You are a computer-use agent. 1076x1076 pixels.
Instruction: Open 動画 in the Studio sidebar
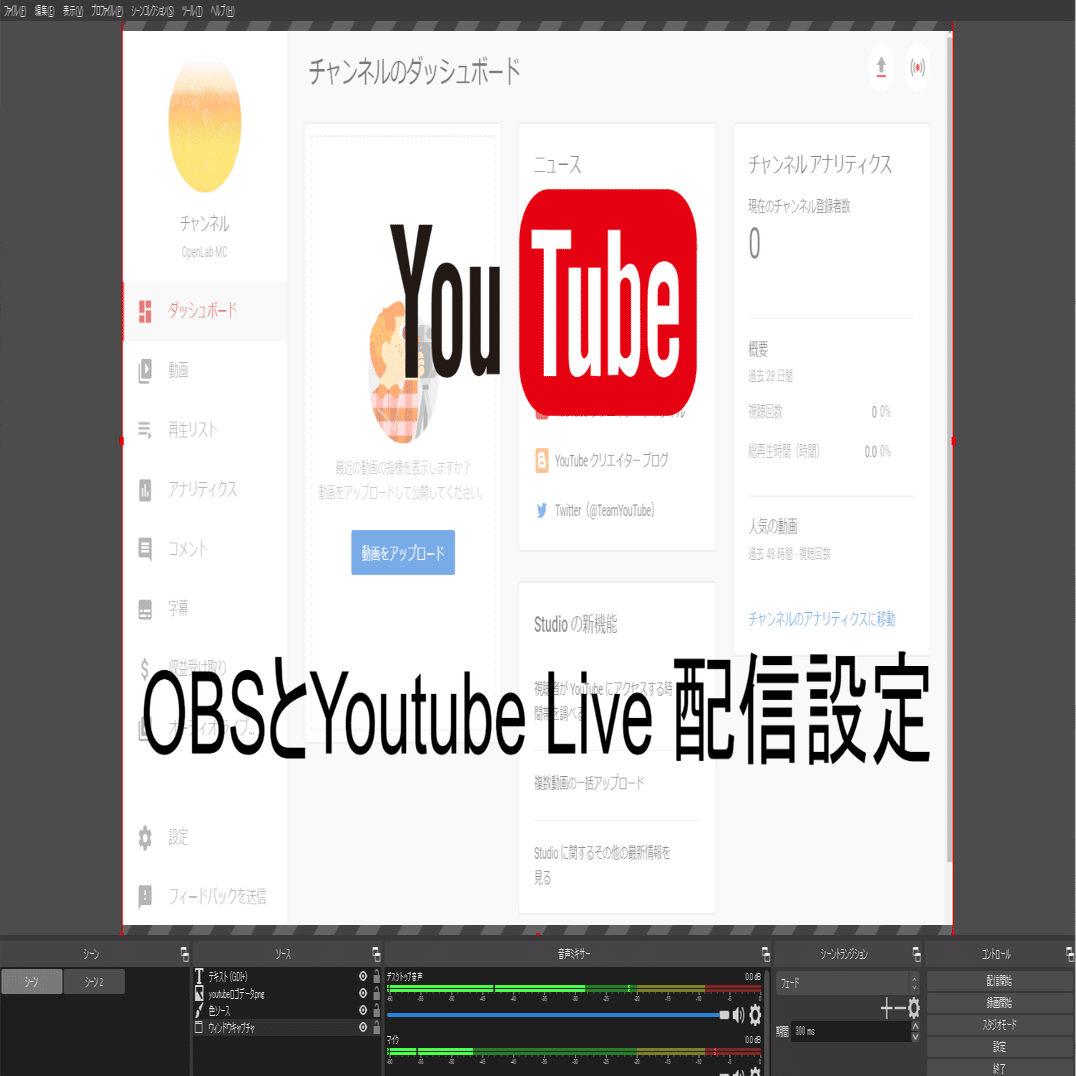click(x=205, y=371)
